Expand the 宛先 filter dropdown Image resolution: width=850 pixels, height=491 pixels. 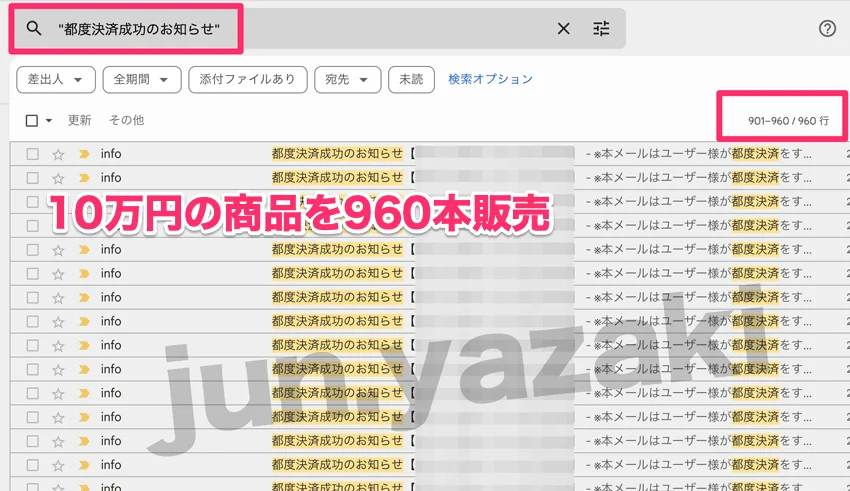[347, 80]
